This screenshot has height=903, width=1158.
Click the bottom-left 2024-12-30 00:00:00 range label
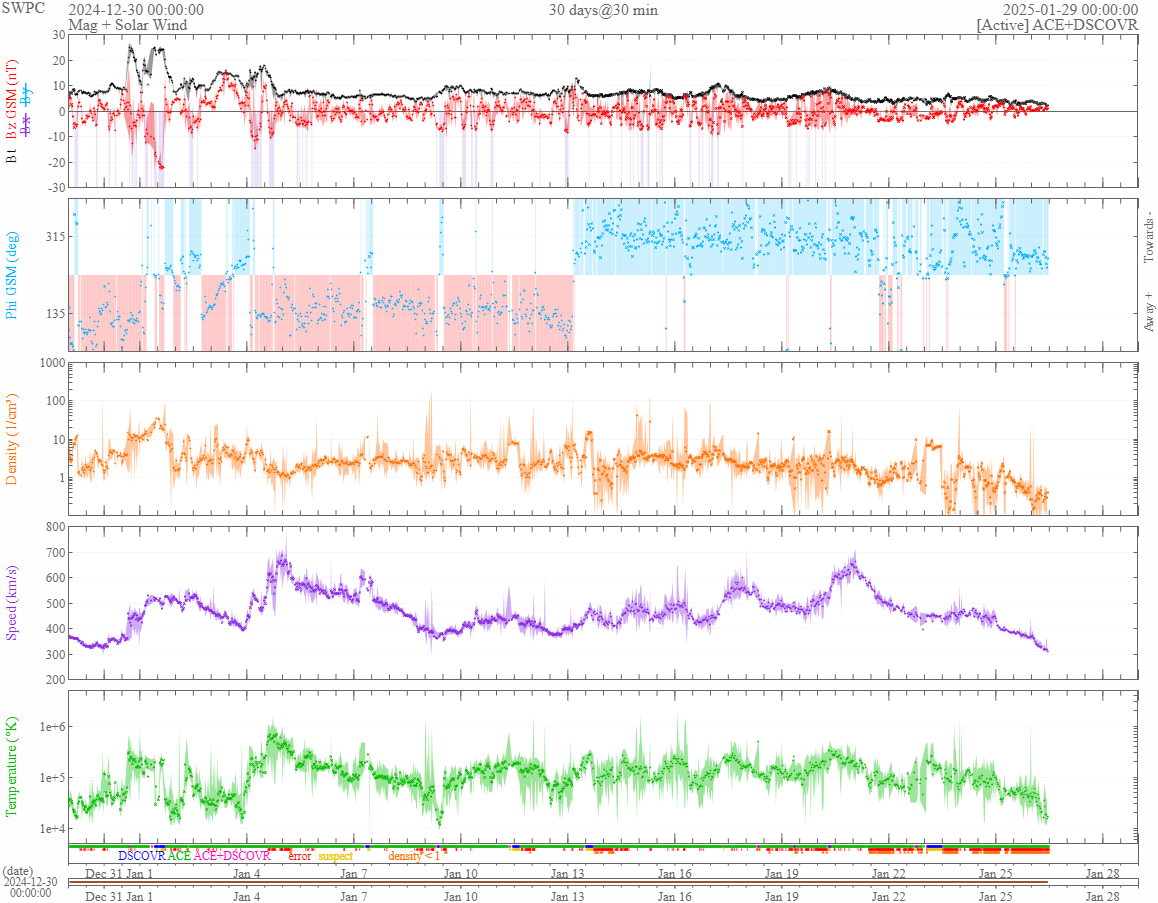(30, 887)
